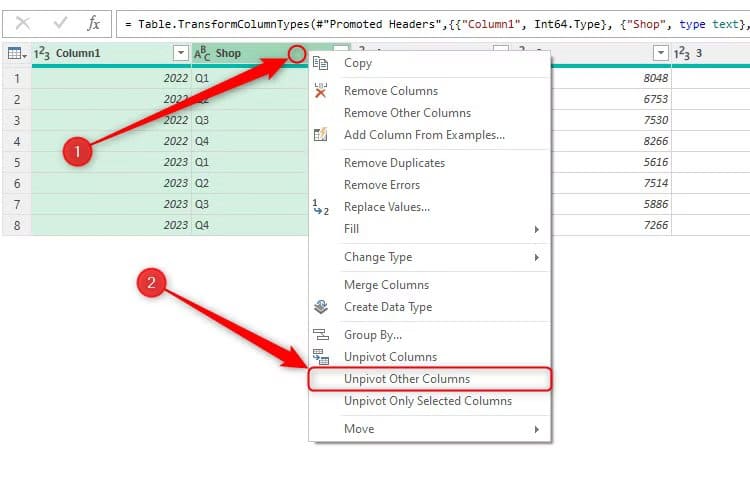Open the Move menu entry

pyautogui.click(x=430, y=429)
